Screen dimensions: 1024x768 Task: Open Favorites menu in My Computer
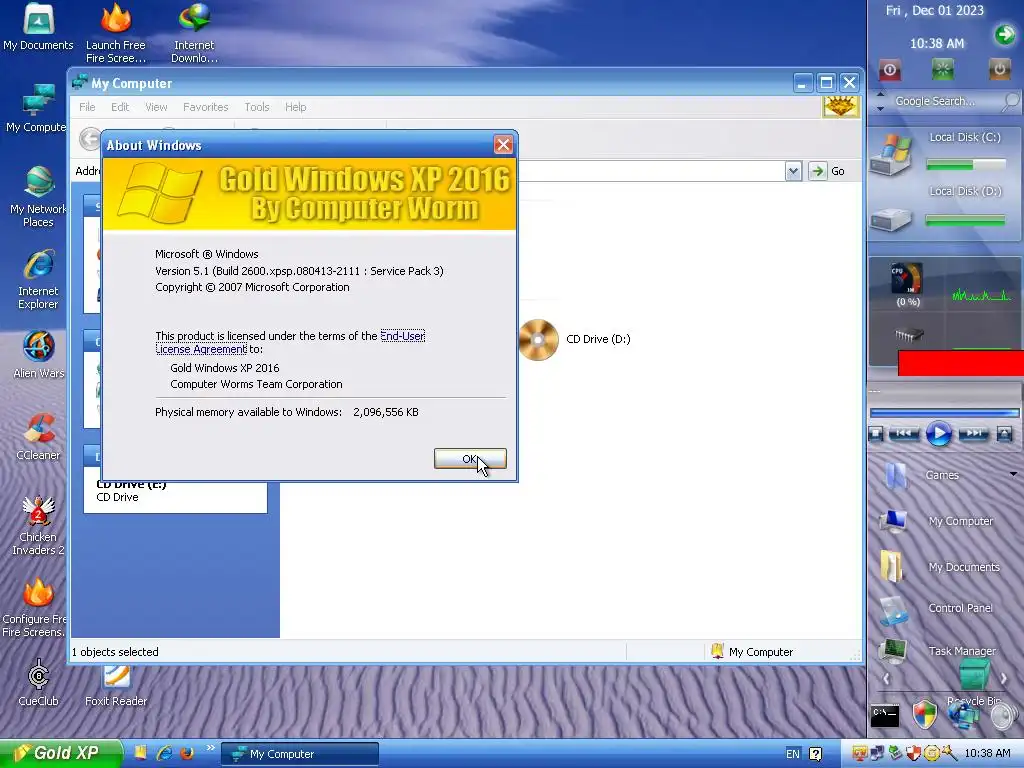206,107
